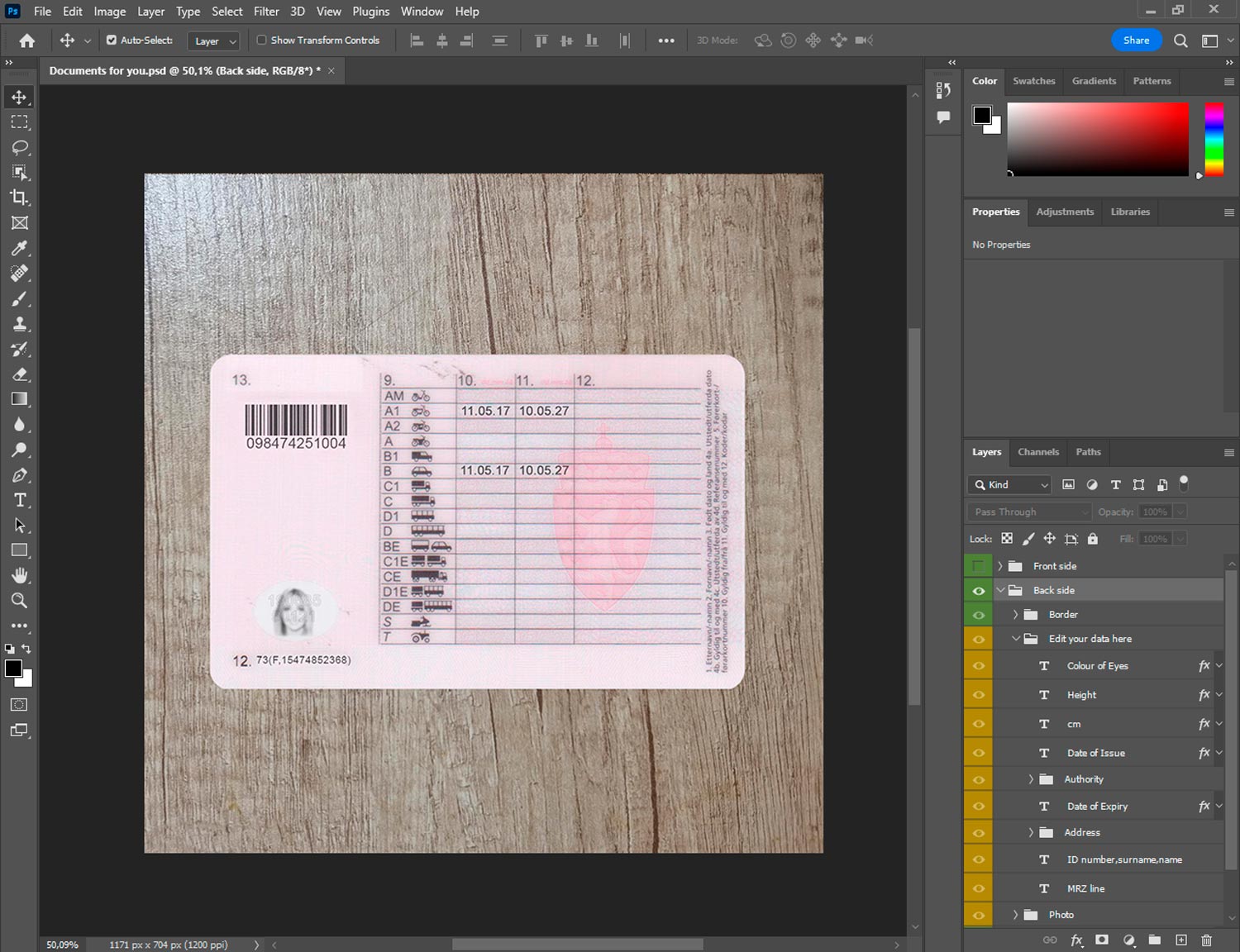Switch to the Channels tab
Viewport: 1240px width, 952px height.
[1037, 452]
